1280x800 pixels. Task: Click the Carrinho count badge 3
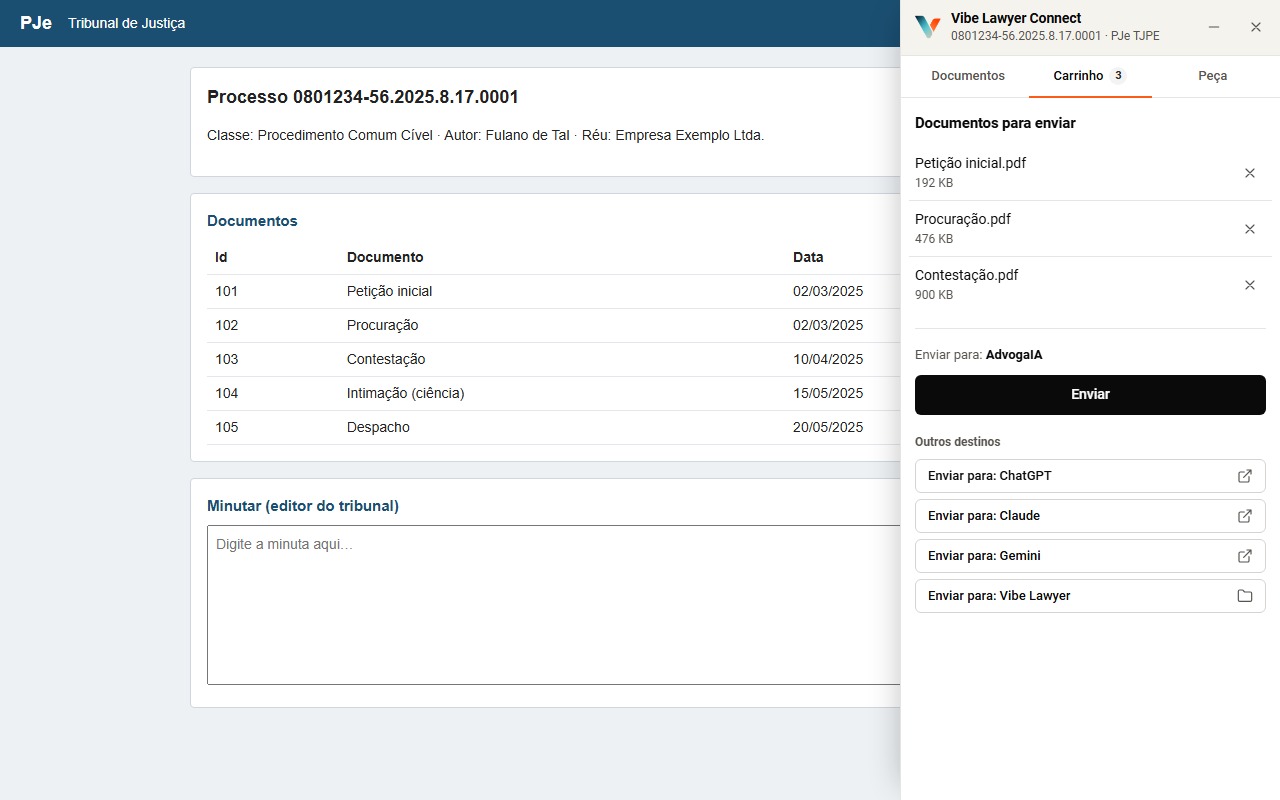tap(1118, 76)
